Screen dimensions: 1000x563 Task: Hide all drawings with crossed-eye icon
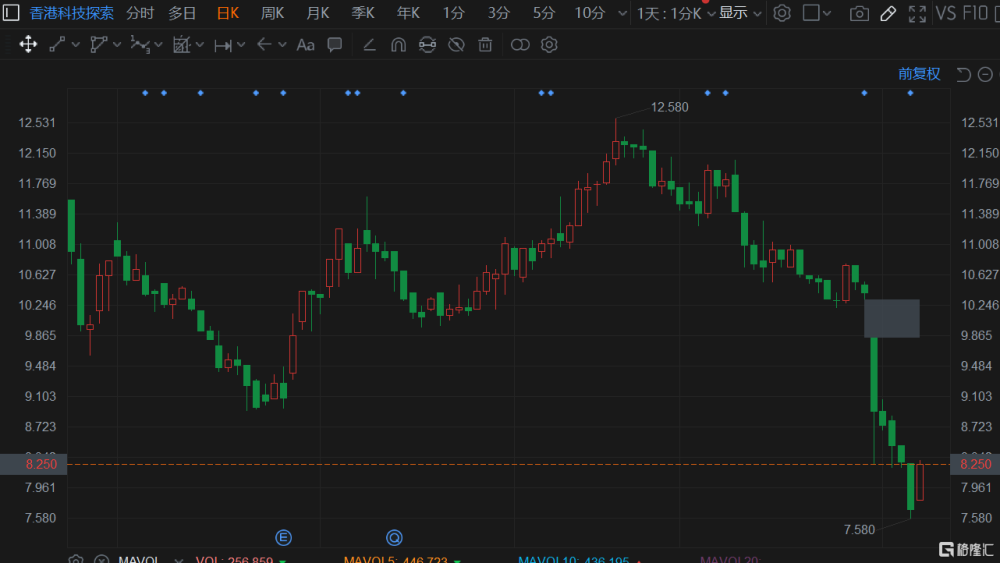coord(456,45)
